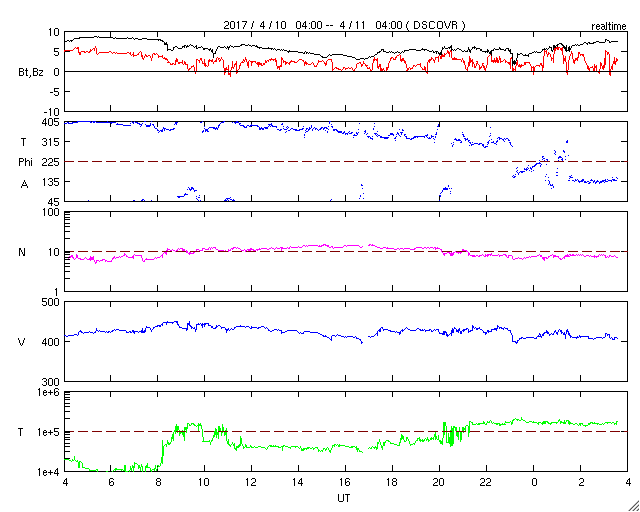Screen dimensions: 640x512
Task: Click the 'V' velocity axis label
Action: pos(22,342)
